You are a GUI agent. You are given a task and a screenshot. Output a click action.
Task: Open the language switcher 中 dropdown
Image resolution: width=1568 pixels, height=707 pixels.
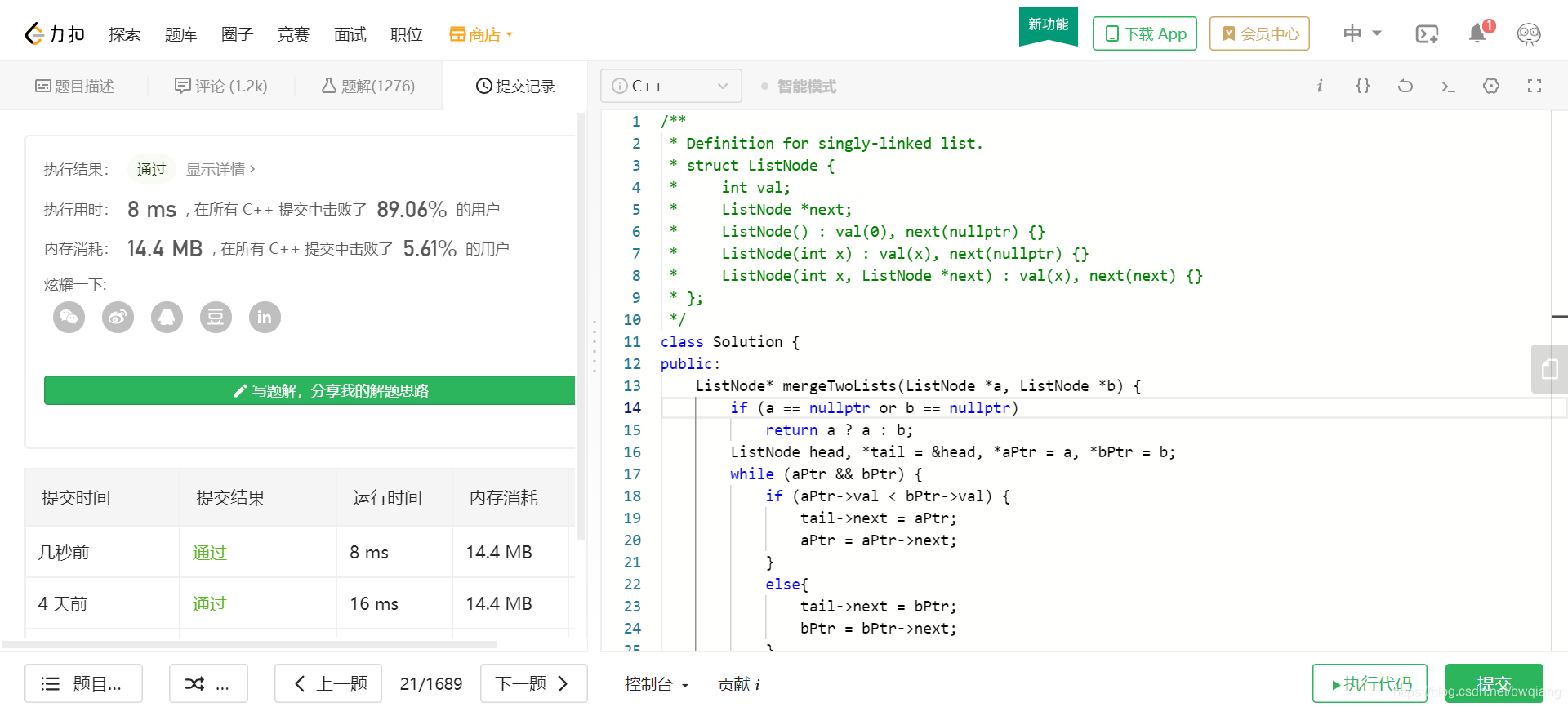pos(1363,33)
